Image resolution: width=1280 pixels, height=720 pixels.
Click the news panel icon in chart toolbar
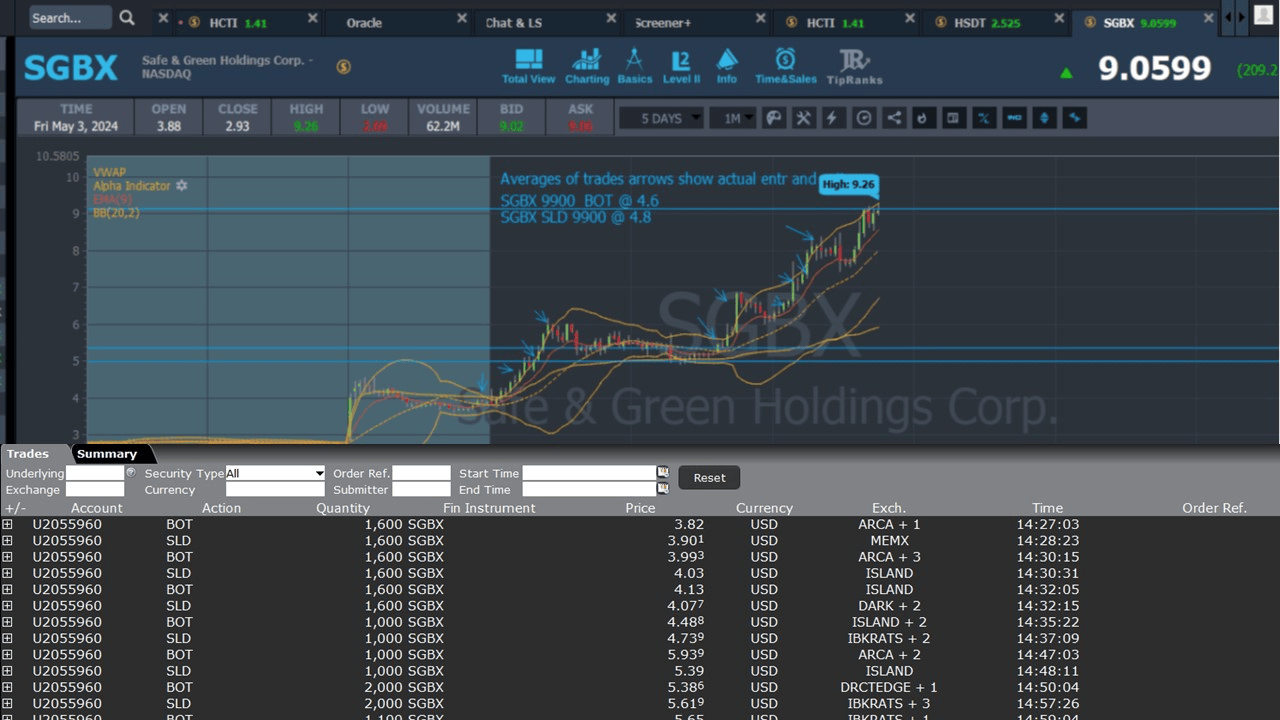coord(953,118)
